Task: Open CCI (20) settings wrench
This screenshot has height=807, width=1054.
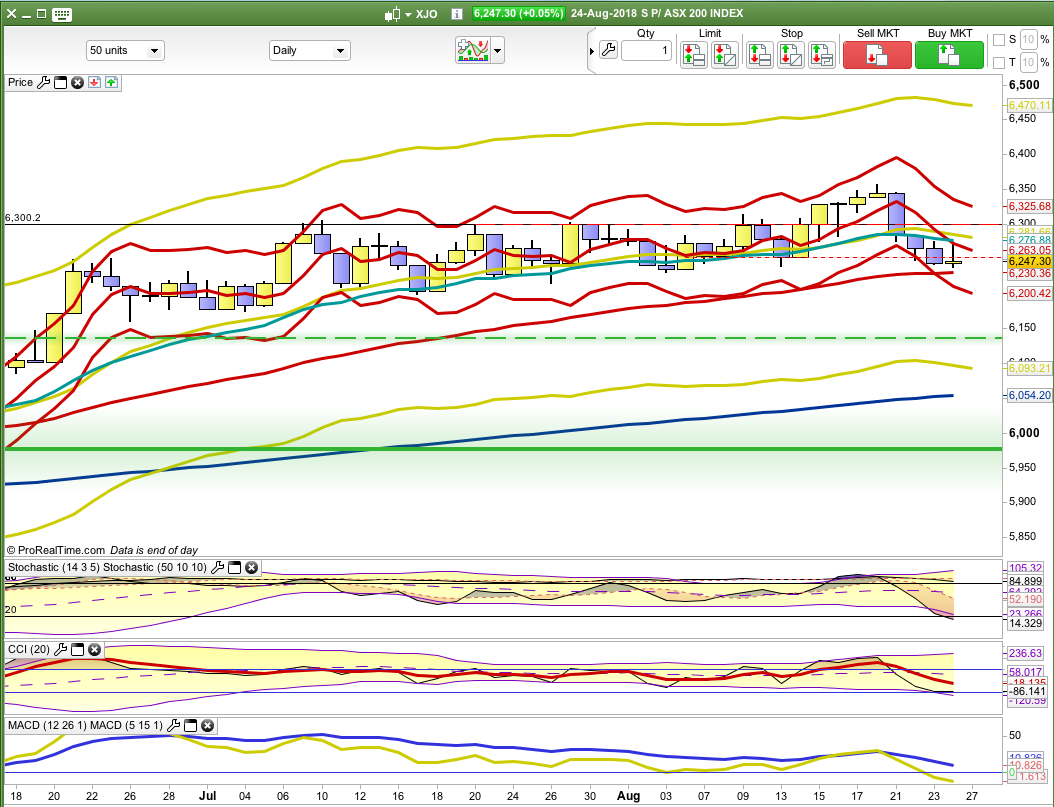Action: pos(60,649)
